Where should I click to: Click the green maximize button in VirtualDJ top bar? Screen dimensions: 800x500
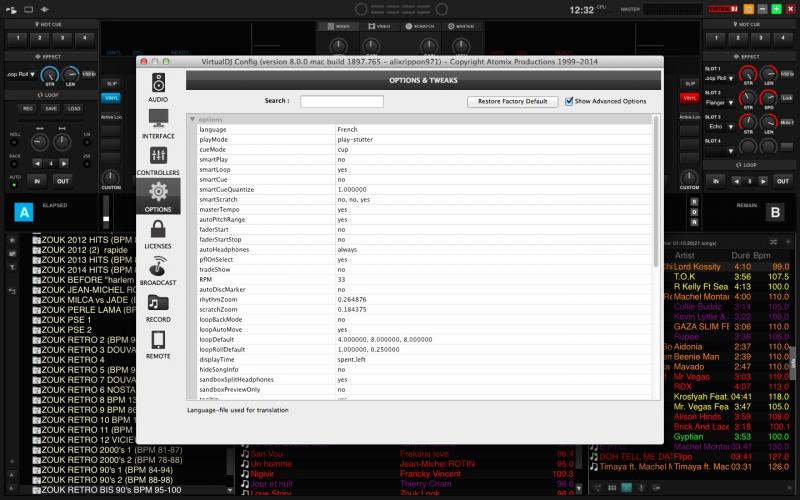pyautogui.click(x=776, y=9)
